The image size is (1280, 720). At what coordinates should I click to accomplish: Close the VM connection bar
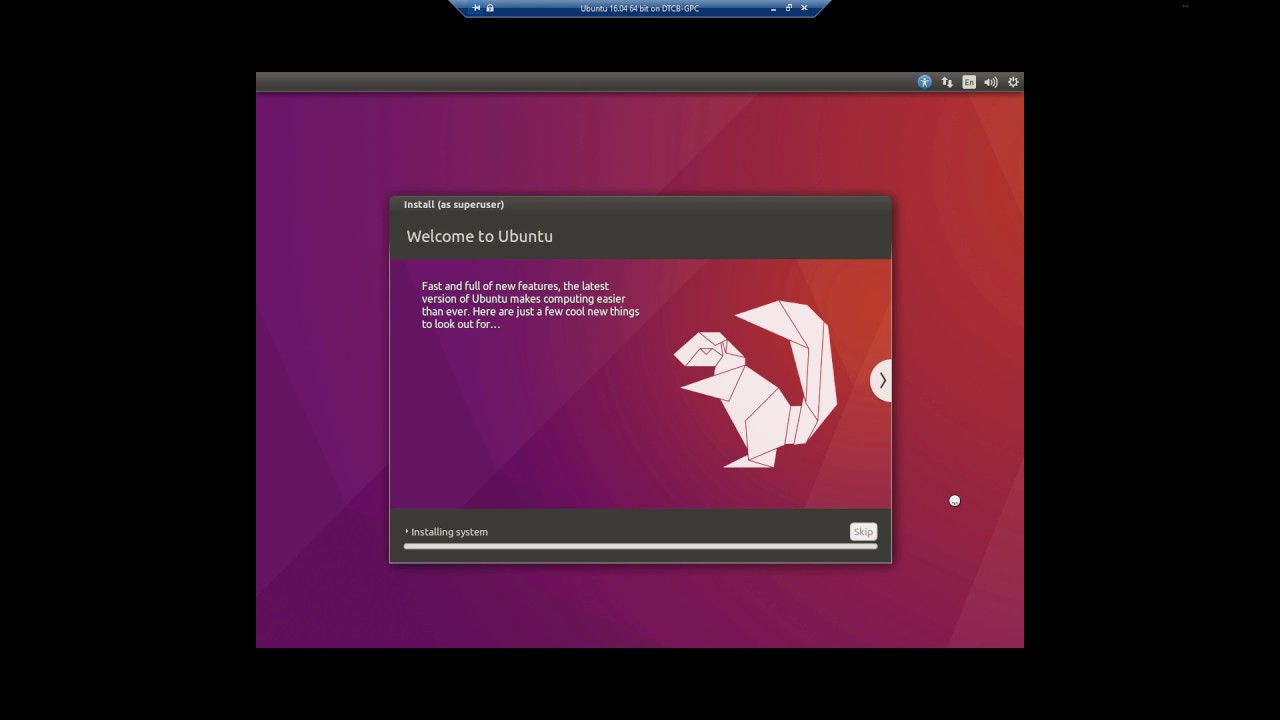coord(804,8)
